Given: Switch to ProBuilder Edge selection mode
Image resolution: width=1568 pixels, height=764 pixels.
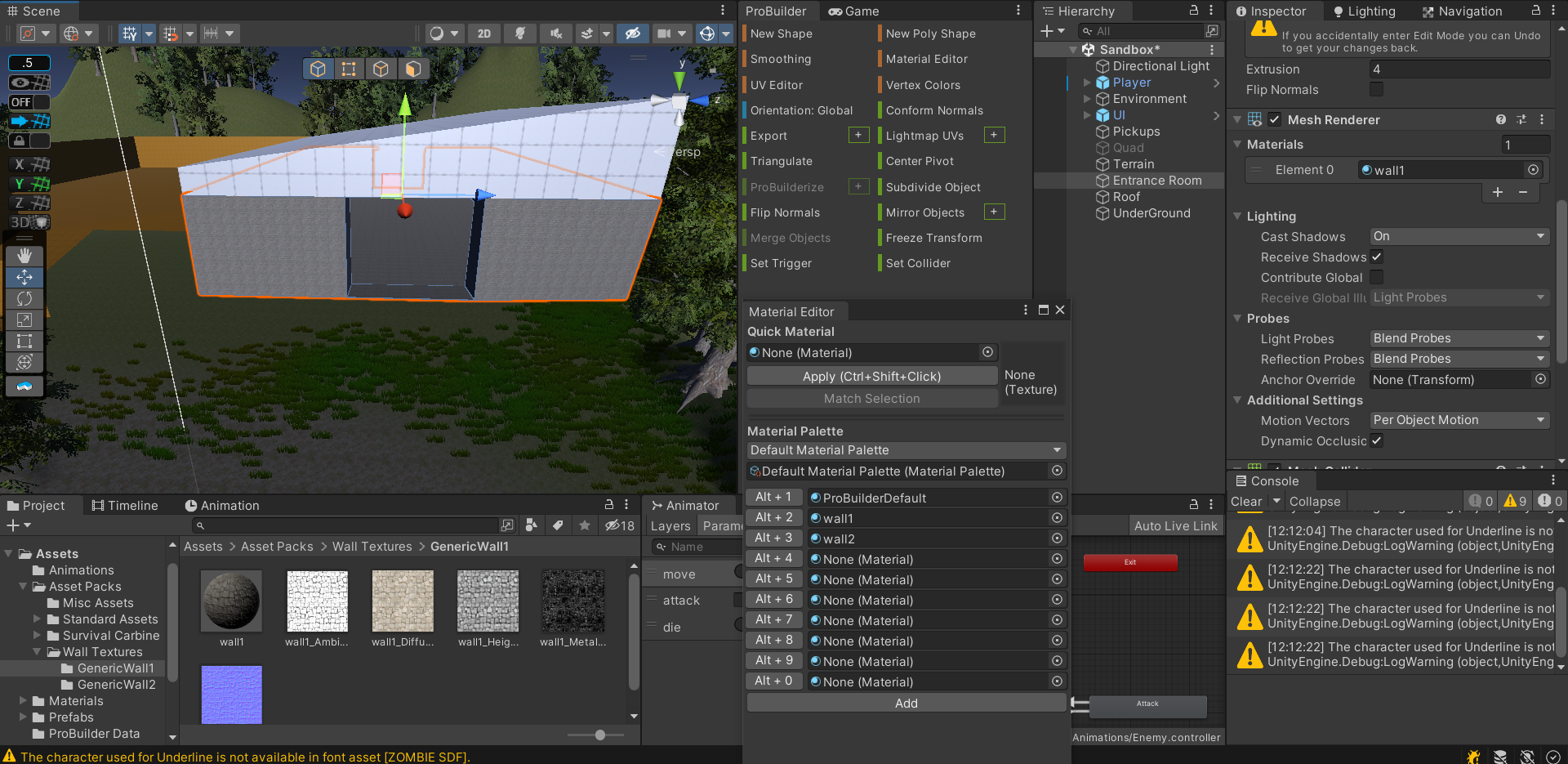Looking at the screenshot, I should 380,69.
